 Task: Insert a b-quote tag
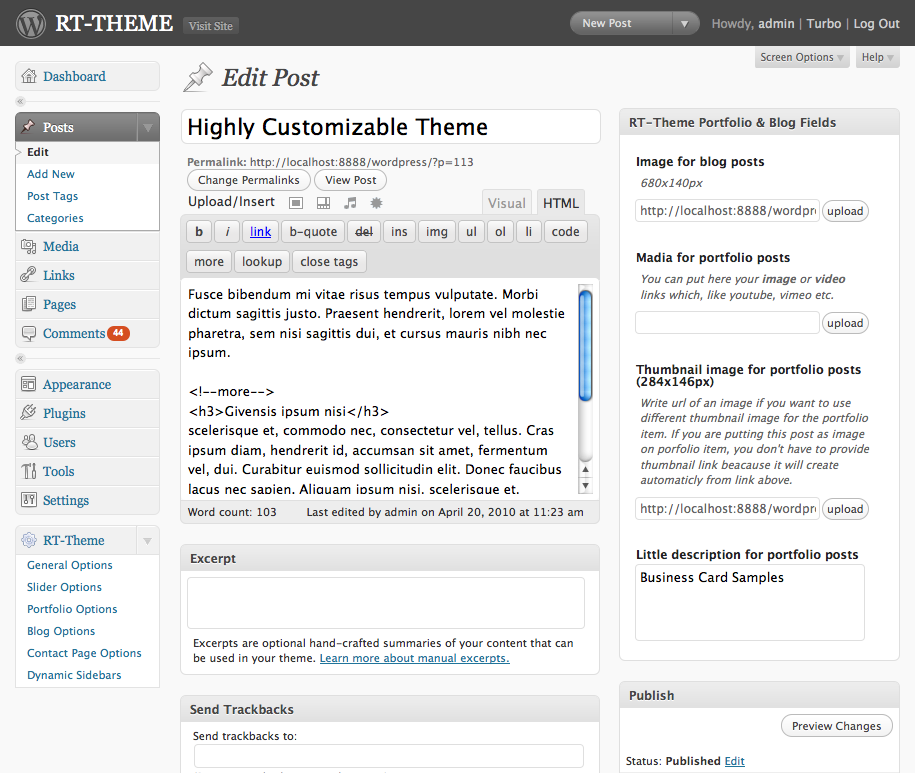(x=313, y=232)
